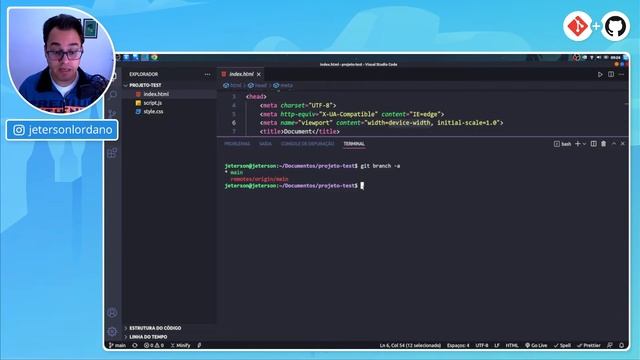This screenshot has height=360, width=640.
Task: Select line number 6 in editor gutter
Action: (234, 123)
